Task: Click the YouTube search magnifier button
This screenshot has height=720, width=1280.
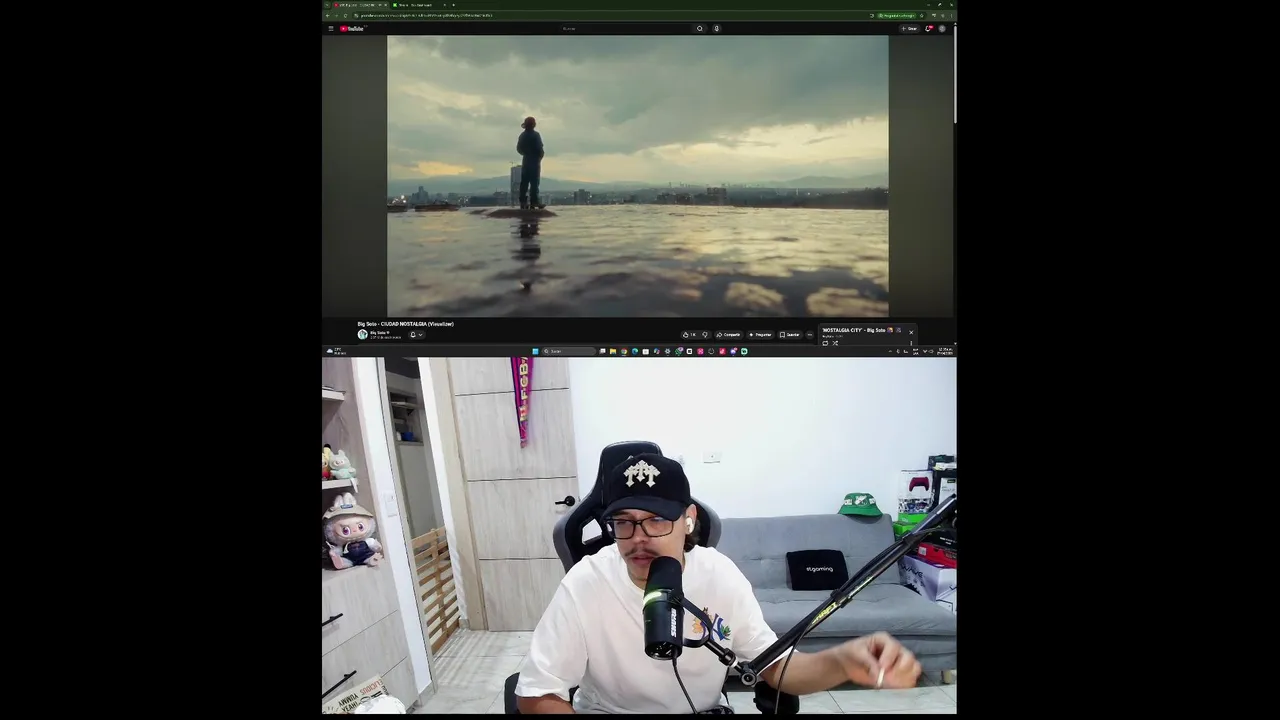Action: point(700,28)
